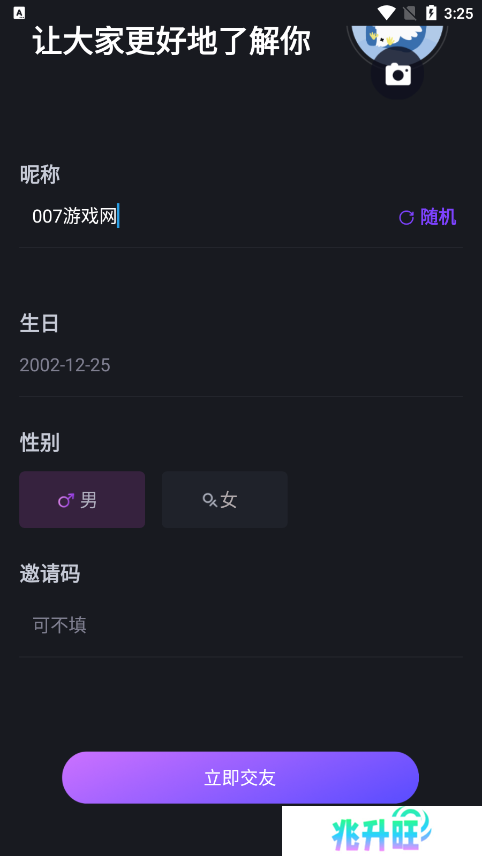482x856 pixels.
Task: Focus the nickname field with 007游戏网
Action: coord(207,217)
